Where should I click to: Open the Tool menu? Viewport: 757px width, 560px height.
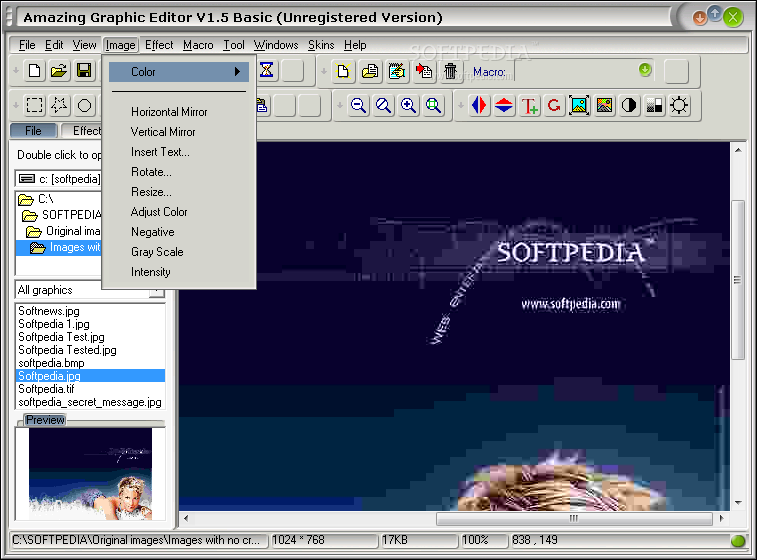tap(234, 45)
